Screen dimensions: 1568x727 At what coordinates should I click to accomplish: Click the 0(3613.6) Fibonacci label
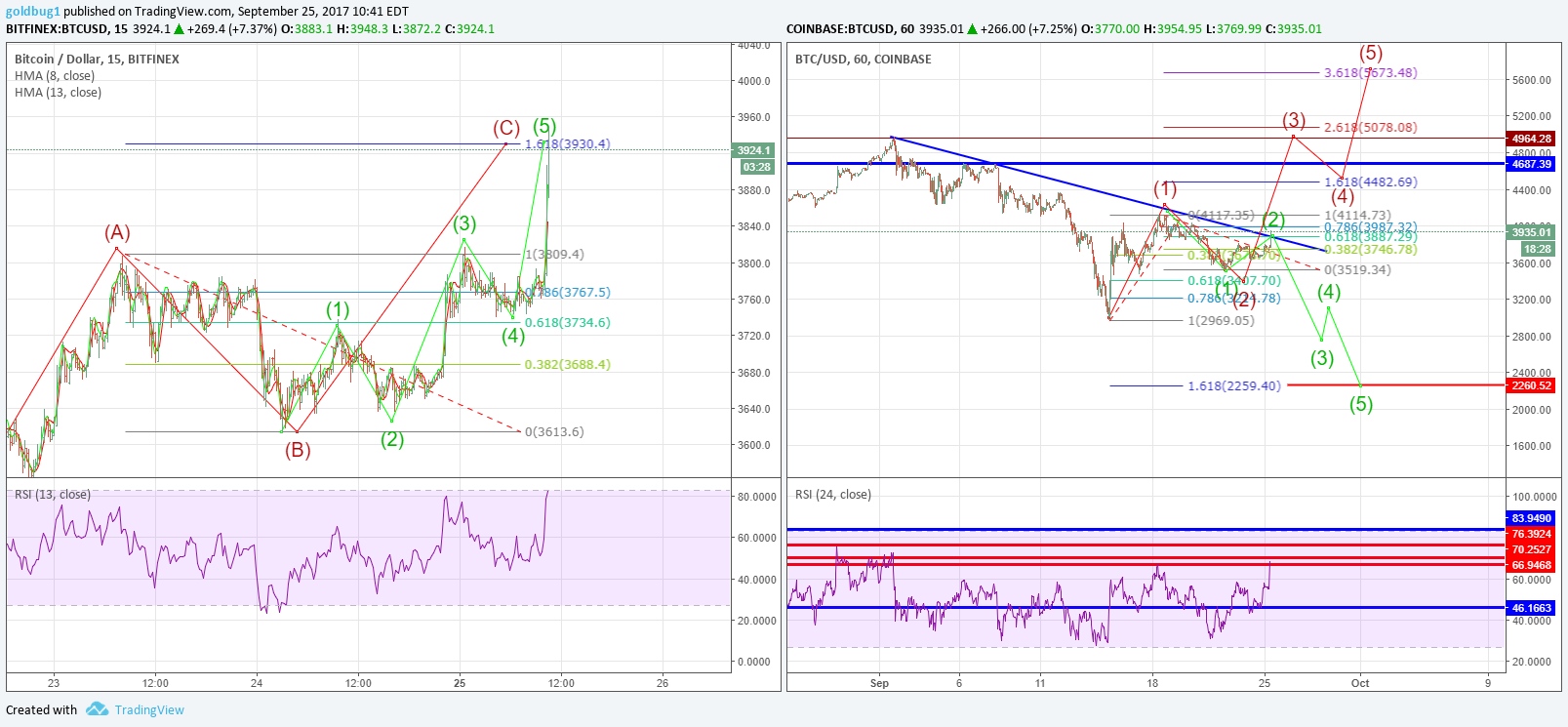click(554, 431)
